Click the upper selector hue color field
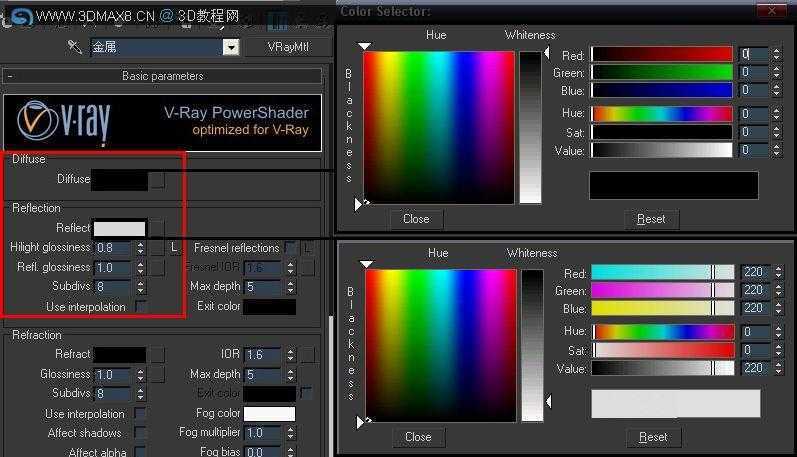797x457 pixels. [x=439, y=128]
